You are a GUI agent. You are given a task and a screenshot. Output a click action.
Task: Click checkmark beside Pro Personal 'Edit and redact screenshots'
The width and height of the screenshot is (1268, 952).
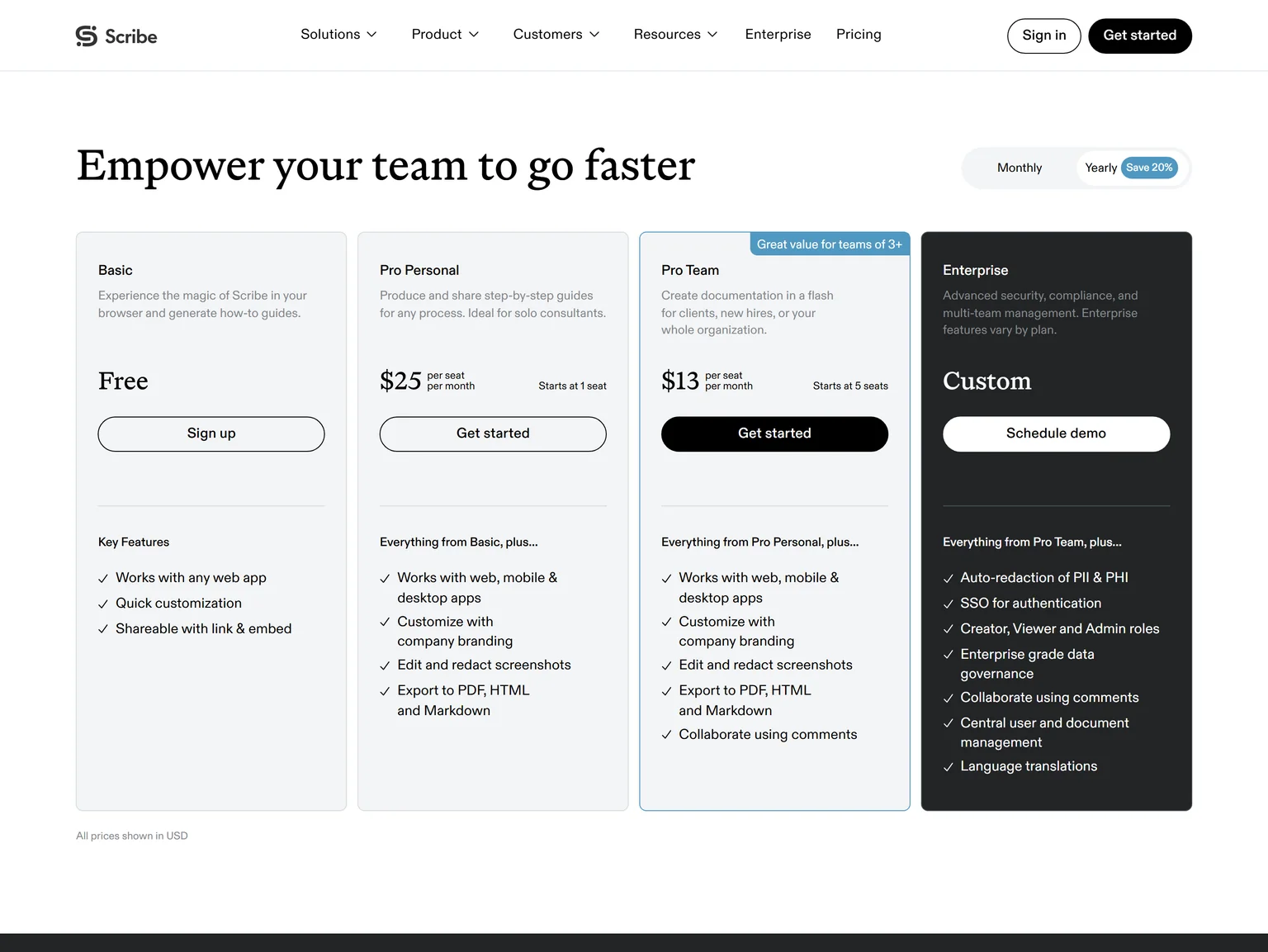point(385,666)
